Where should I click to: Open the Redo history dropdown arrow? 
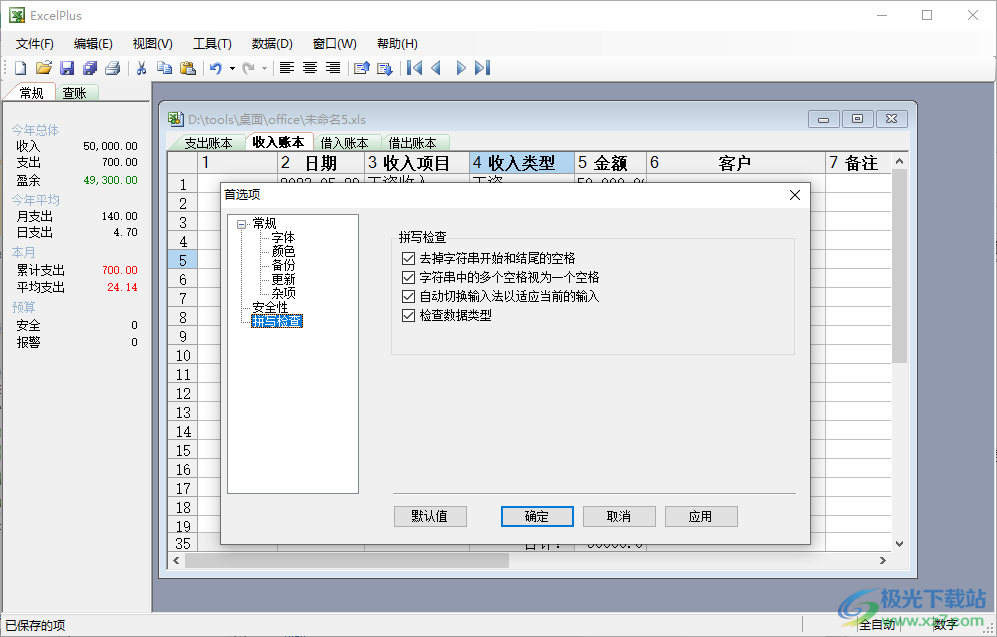[x=265, y=68]
